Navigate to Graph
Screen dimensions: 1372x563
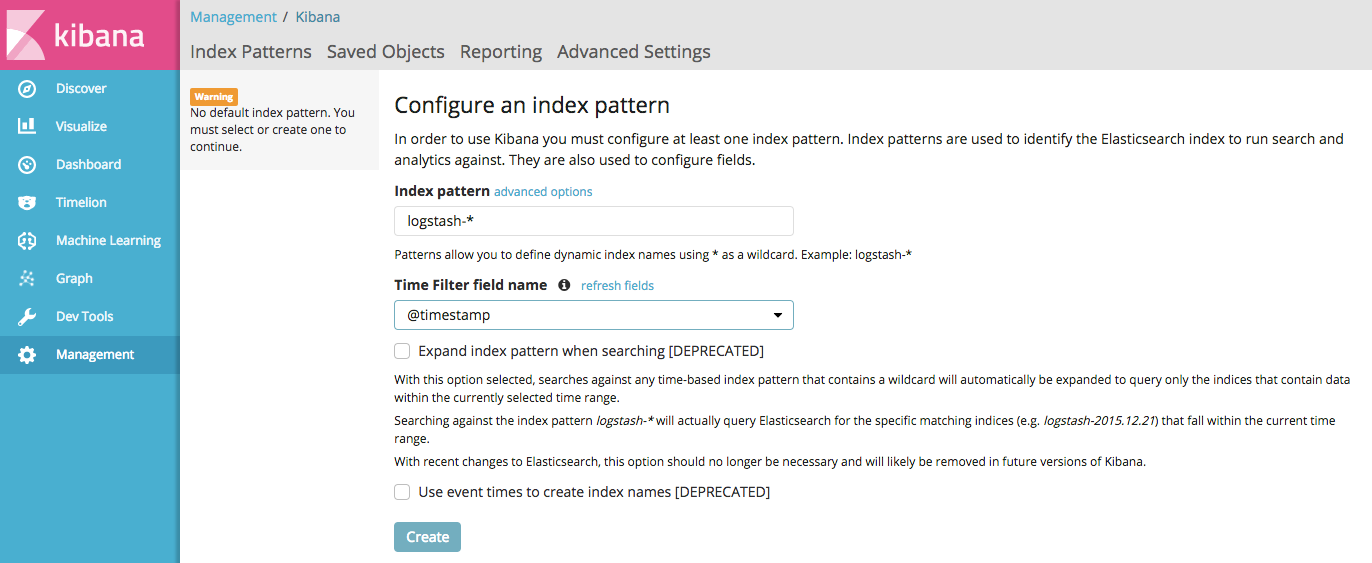tap(74, 279)
